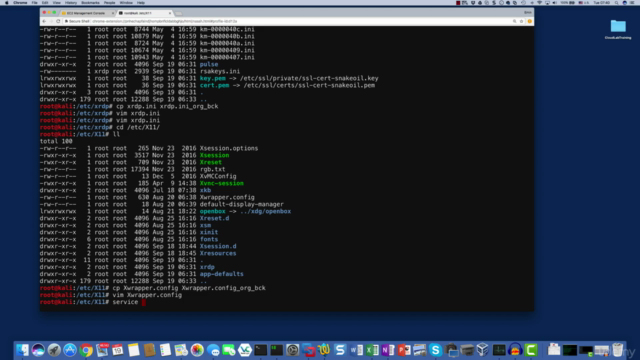Reload the page with the refresh button
The width and height of the screenshot is (640, 360).
58,21
